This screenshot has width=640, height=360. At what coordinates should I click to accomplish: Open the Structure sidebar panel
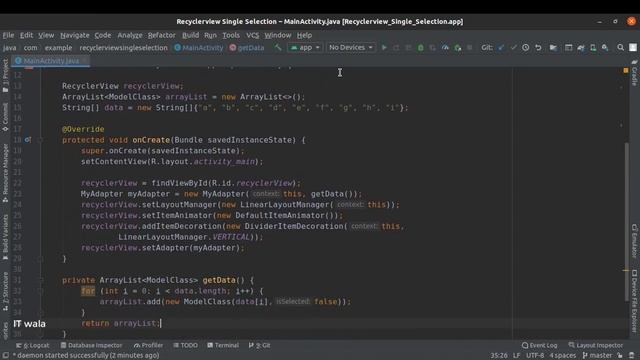click(5, 291)
